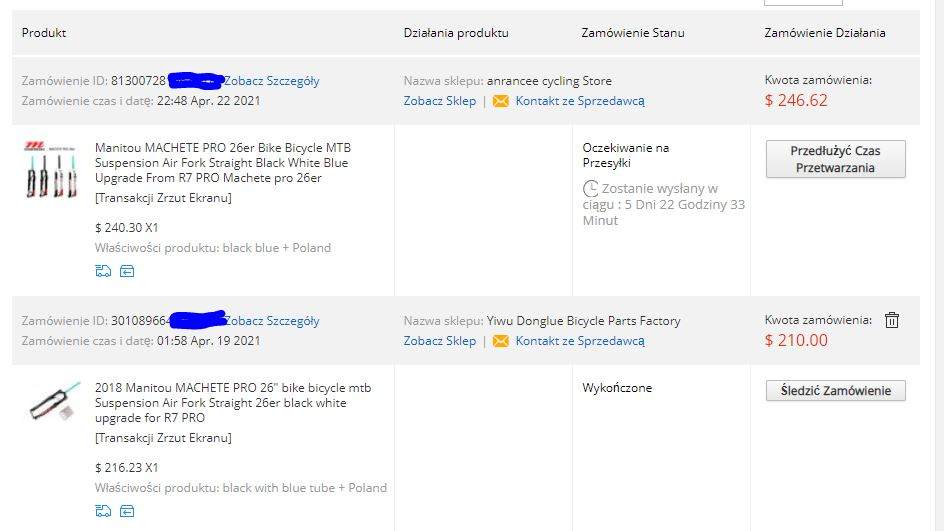Click Kontakt ze Sprzedawcą for the first order
Screen dimensions: 944x531
(580, 101)
